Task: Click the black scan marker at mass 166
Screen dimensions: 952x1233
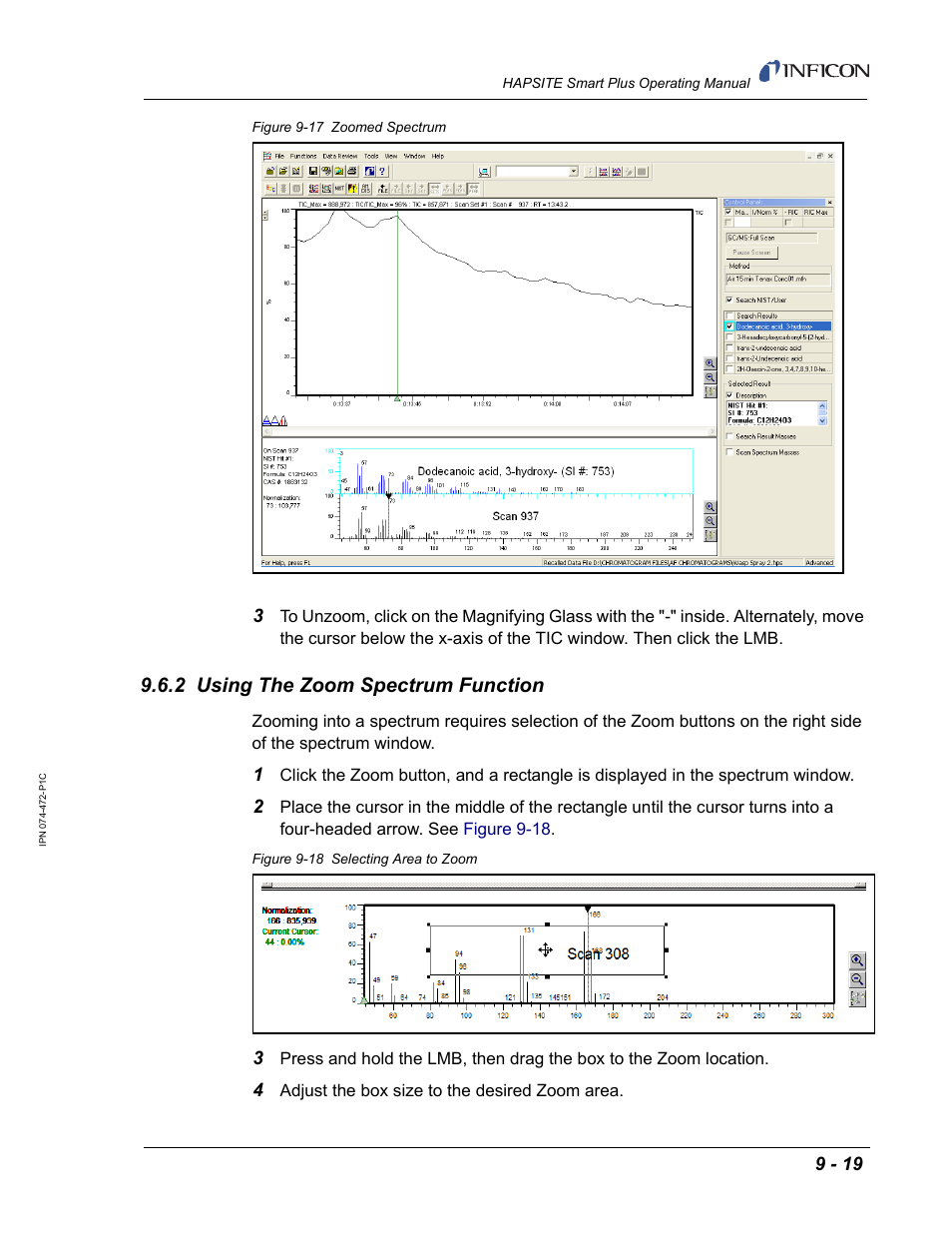Action: (588, 910)
